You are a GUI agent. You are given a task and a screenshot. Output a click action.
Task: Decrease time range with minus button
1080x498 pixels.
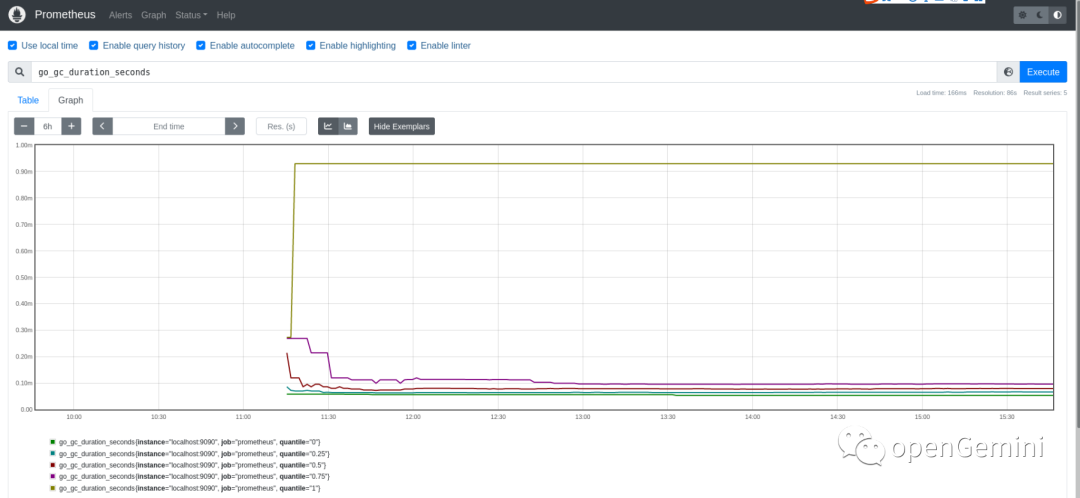click(24, 126)
